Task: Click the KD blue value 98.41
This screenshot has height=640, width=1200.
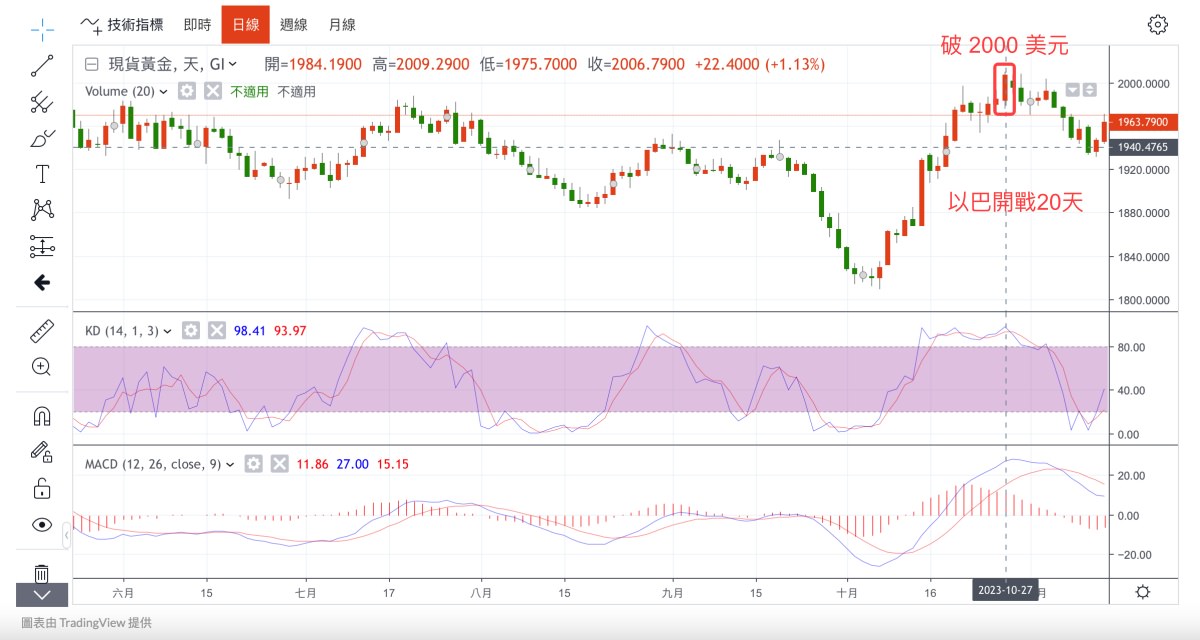Action: pos(250,331)
